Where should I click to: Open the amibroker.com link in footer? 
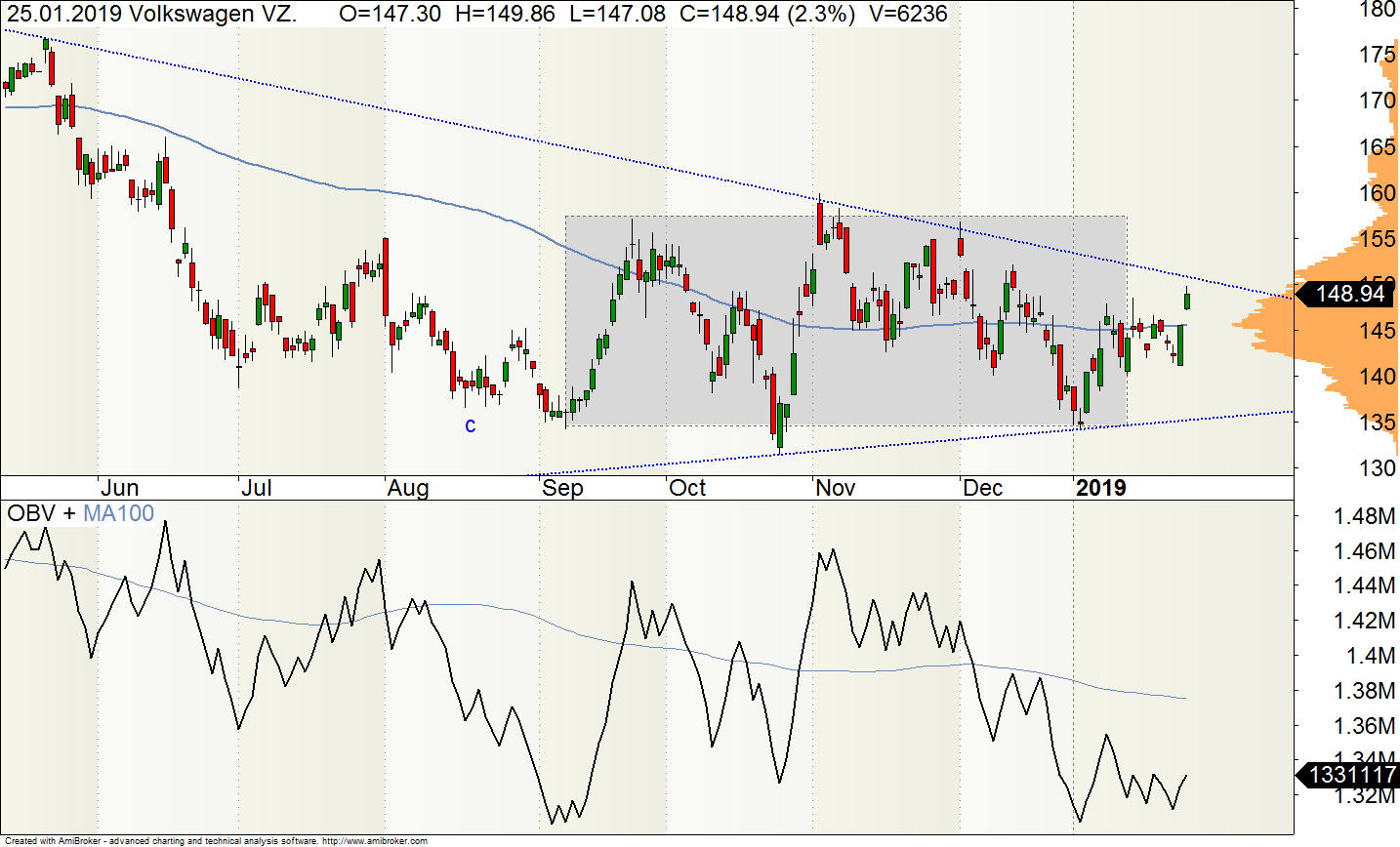click(x=374, y=840)
